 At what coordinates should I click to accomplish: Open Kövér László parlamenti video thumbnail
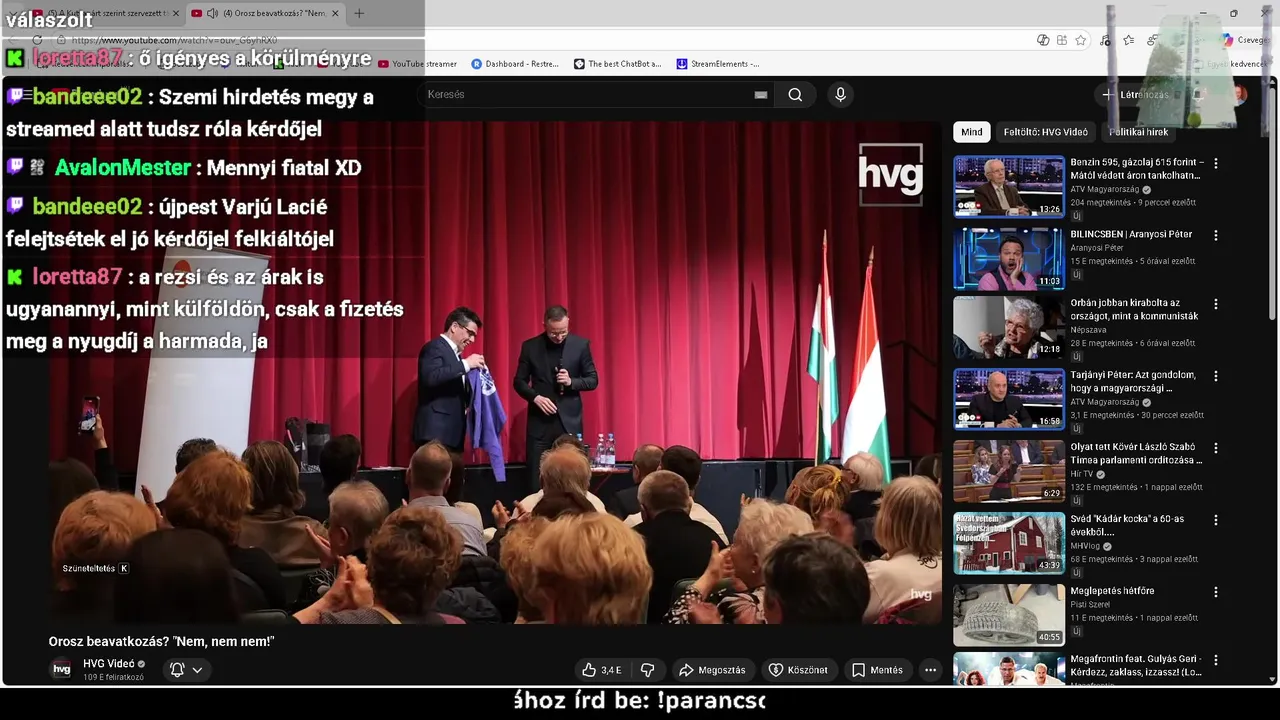pos(1009,472)
